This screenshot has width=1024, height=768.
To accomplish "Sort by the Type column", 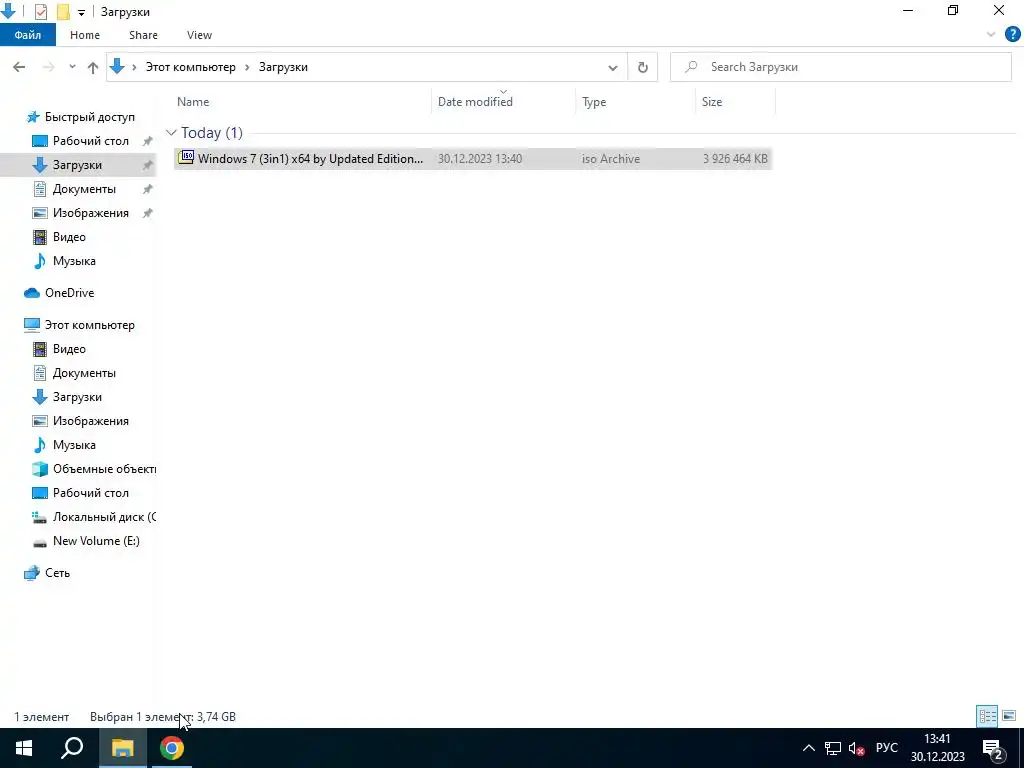I will (x=635, y=102).
